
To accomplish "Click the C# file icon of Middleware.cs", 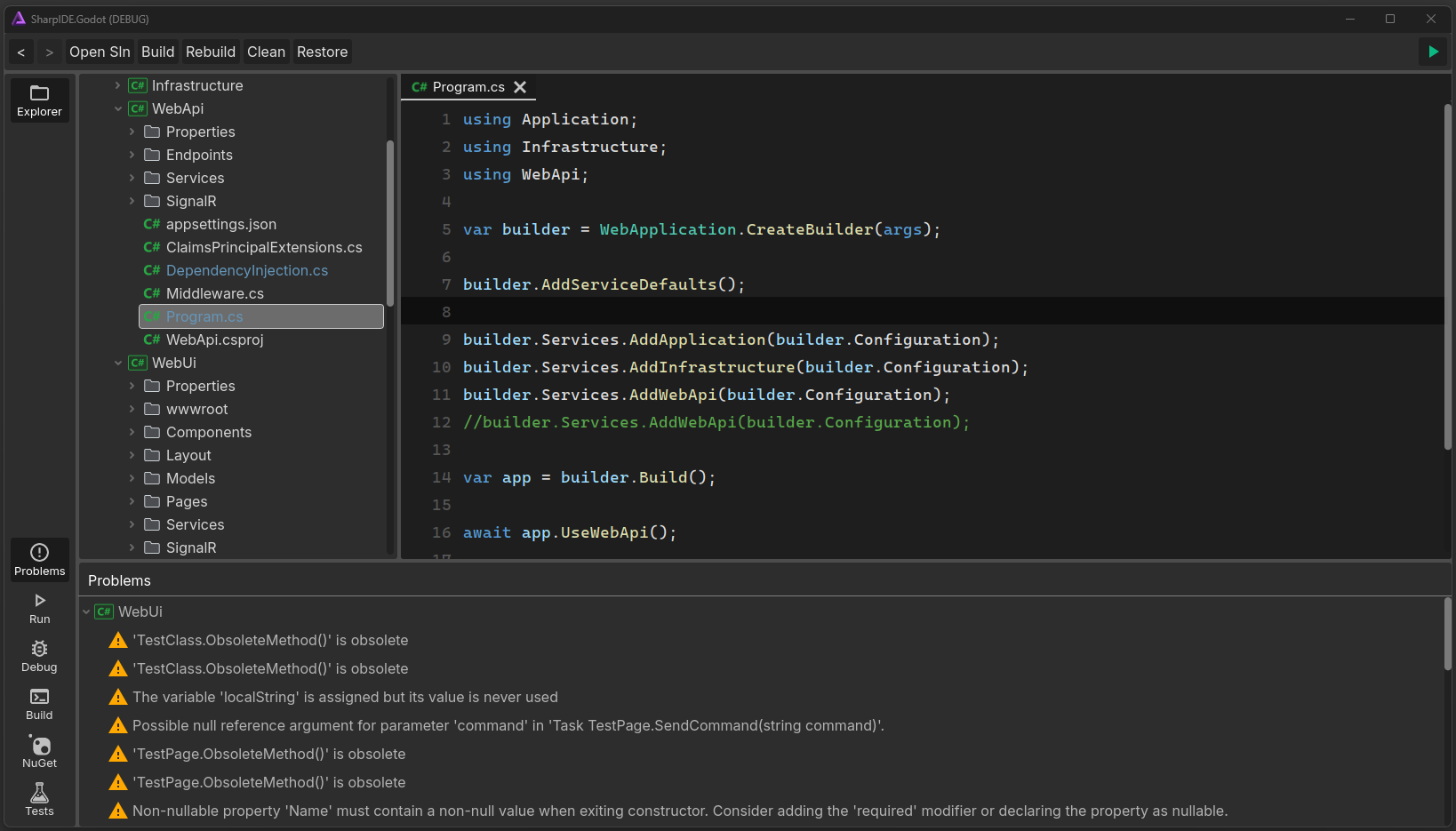I will coord(152,293).
